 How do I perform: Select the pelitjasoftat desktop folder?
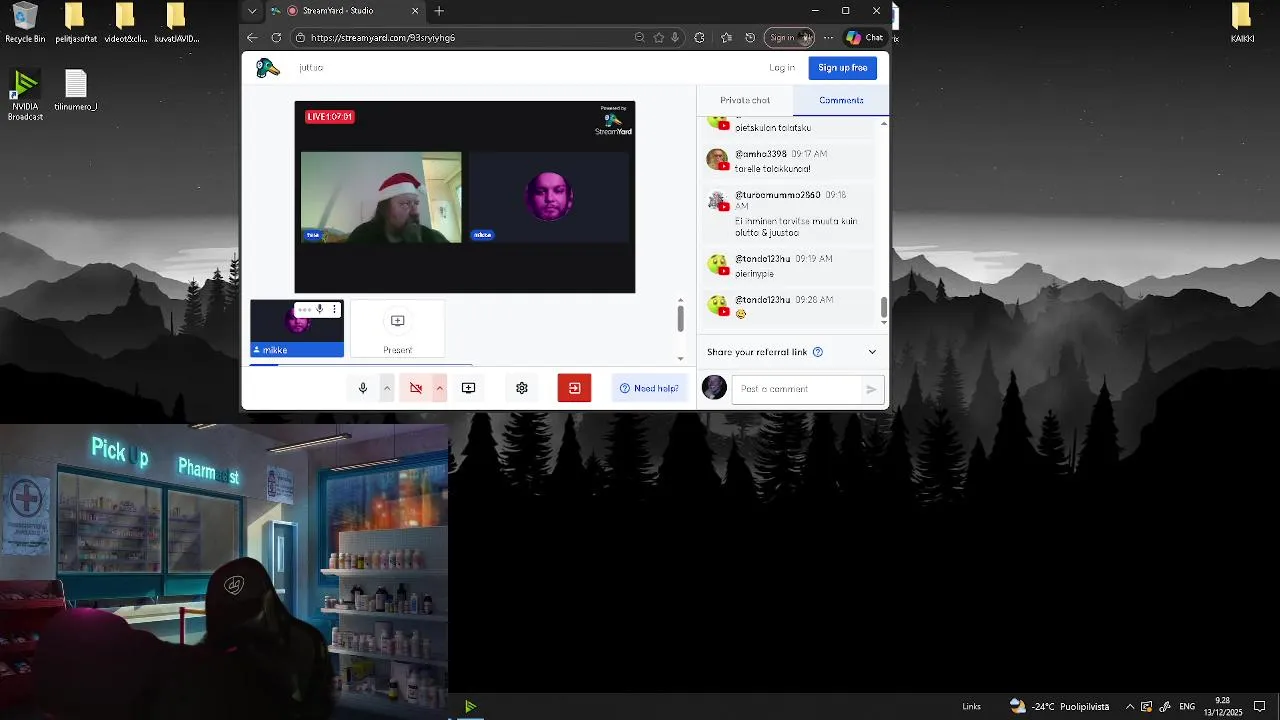coord(75,23)
